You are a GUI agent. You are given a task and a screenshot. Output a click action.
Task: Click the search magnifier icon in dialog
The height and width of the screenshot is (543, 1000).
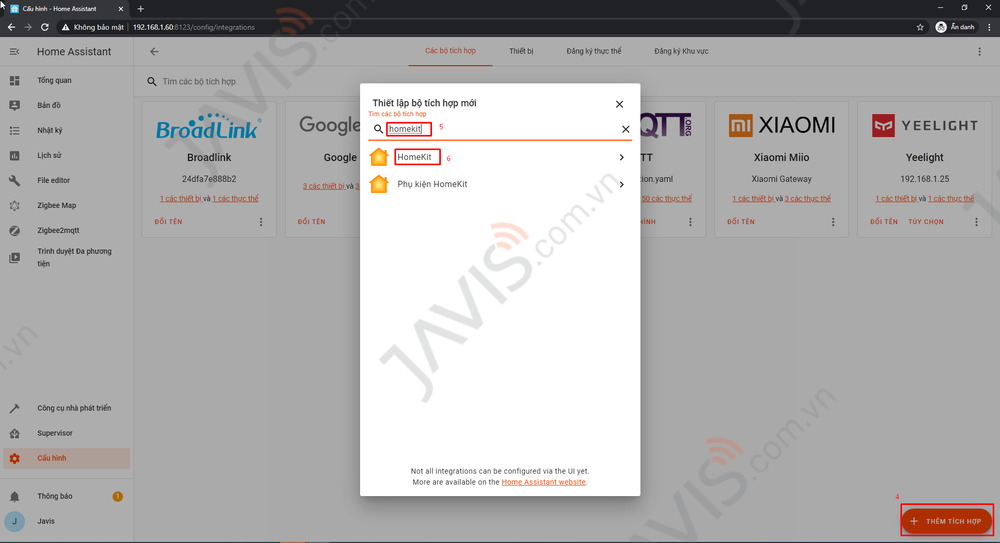[x=378, y=129]
